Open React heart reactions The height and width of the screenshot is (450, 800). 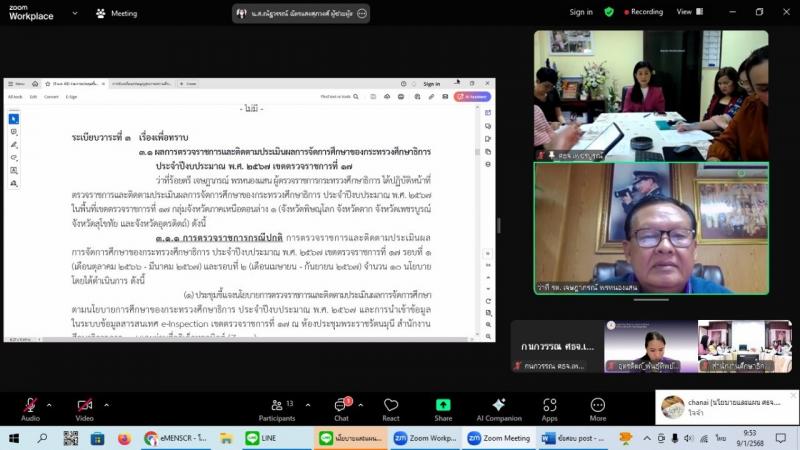pyautogui.click(x=391, y=409)
